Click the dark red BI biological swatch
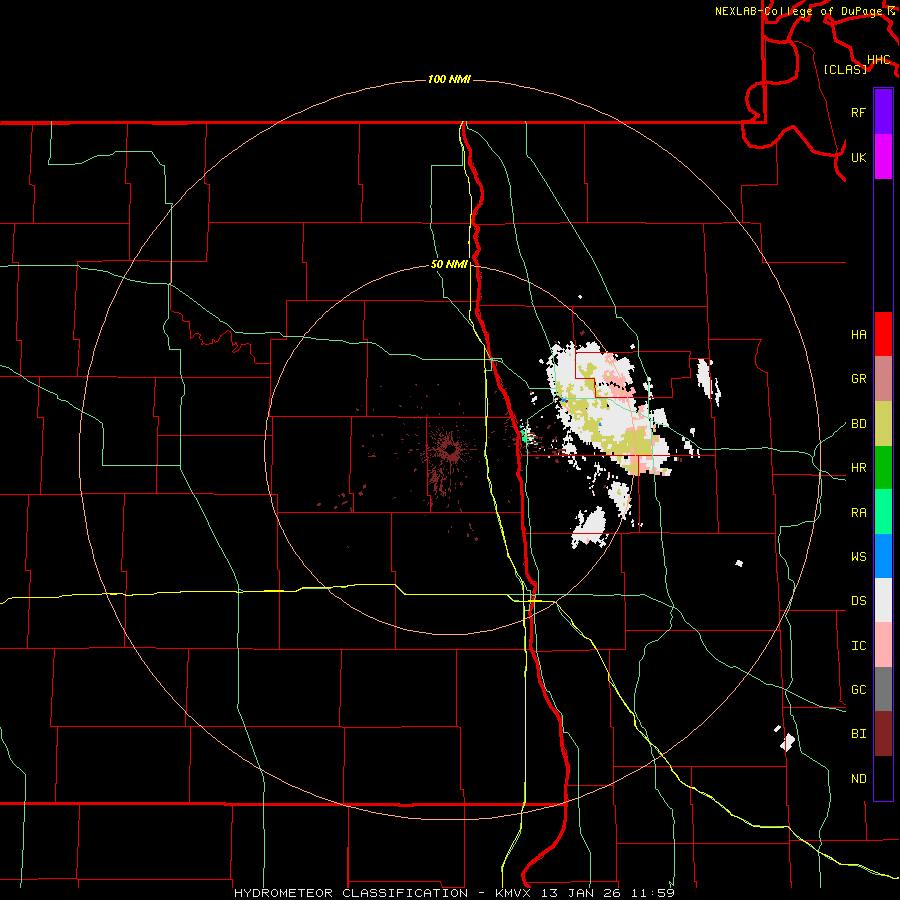900x900 pixels. 883,734
